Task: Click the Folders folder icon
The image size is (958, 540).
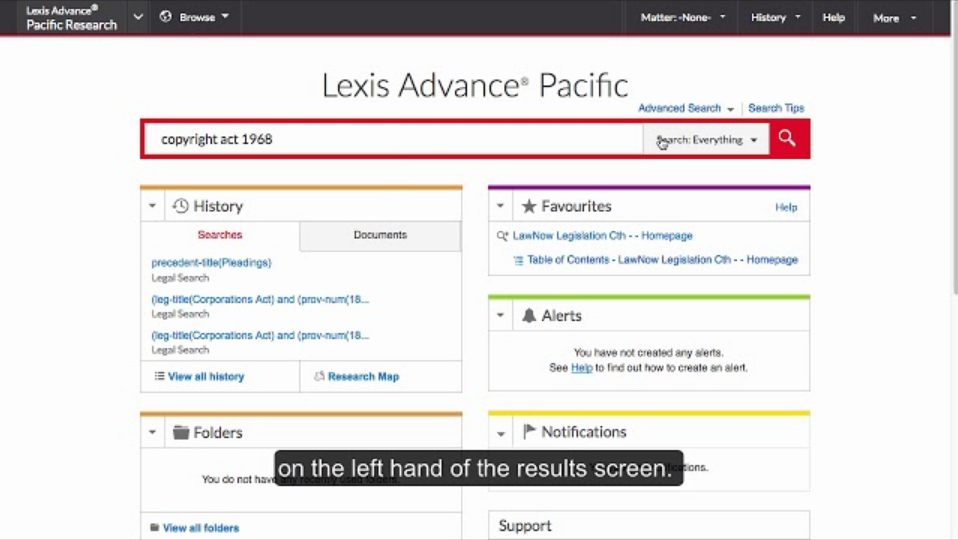Action: [x=181, y=432]
